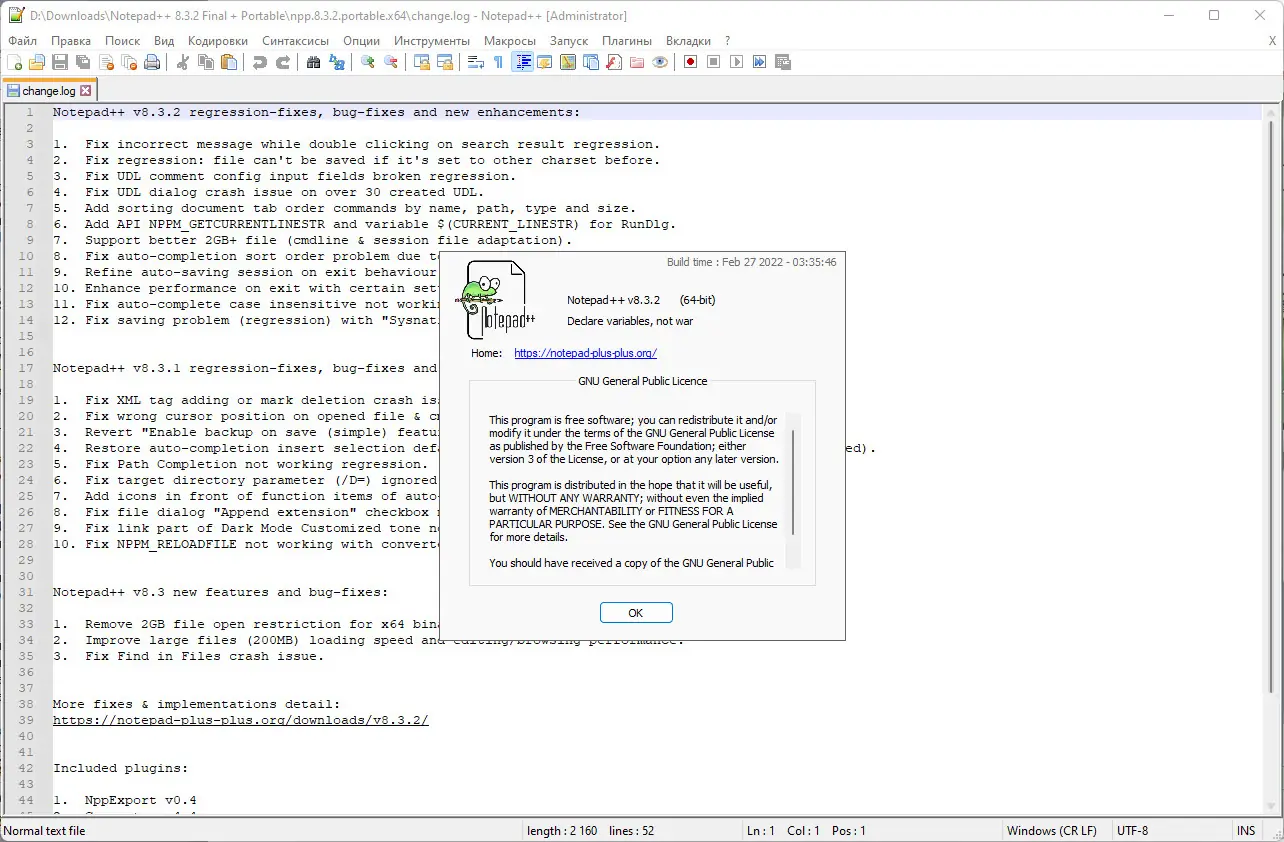Screen dimensions: 1284x842
Task: Start macro recording with the red dot
Action: click(691, 62)
